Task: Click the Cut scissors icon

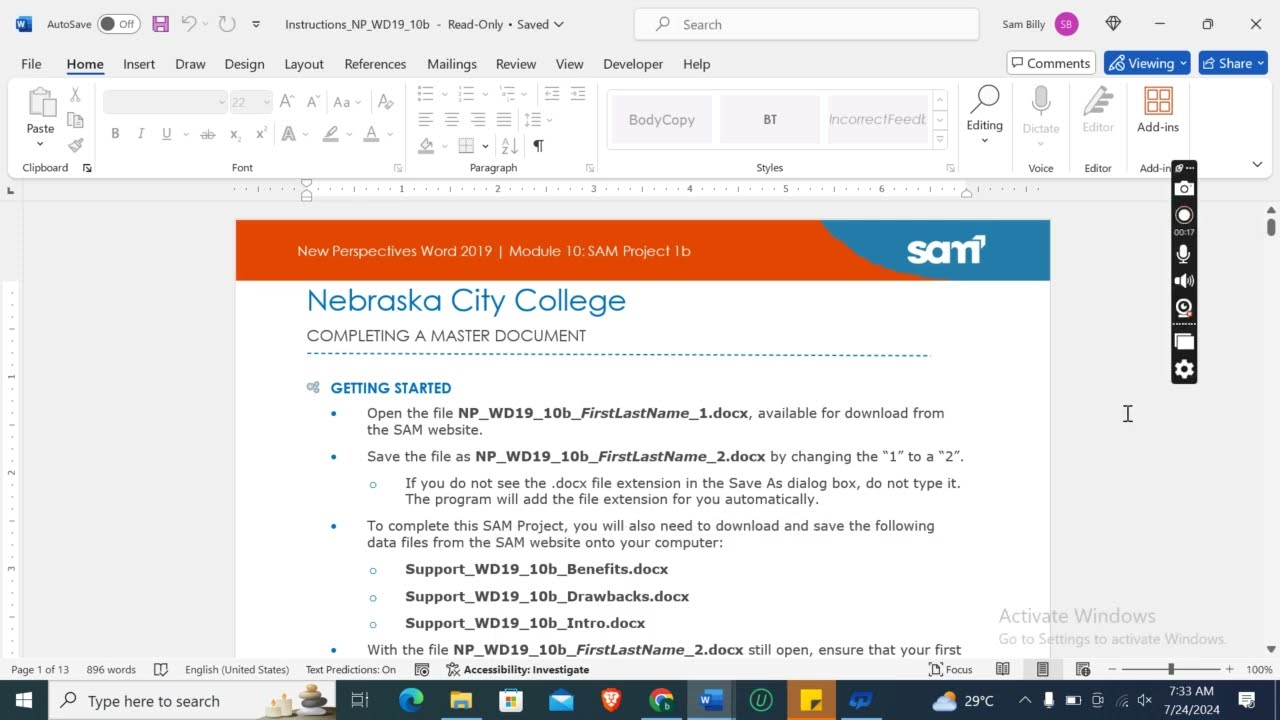Action: [x=75, y=95]
